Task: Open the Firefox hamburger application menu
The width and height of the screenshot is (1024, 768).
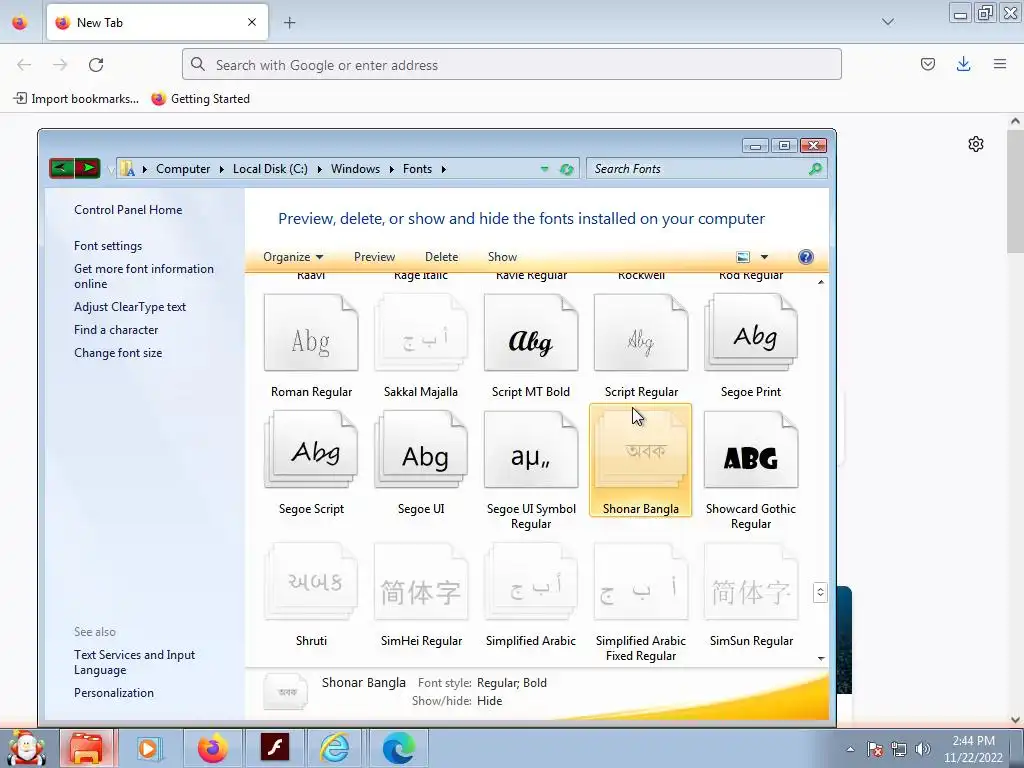Action: coord(999,64)
